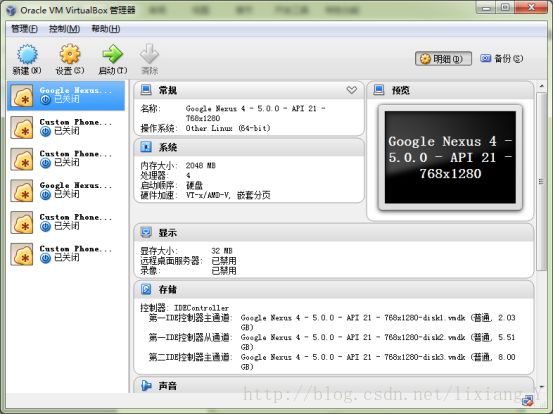The height and width of the screenshot is (414, 554).
Task: Click the details pane scroll up arrow
Action: coord(541,86)
